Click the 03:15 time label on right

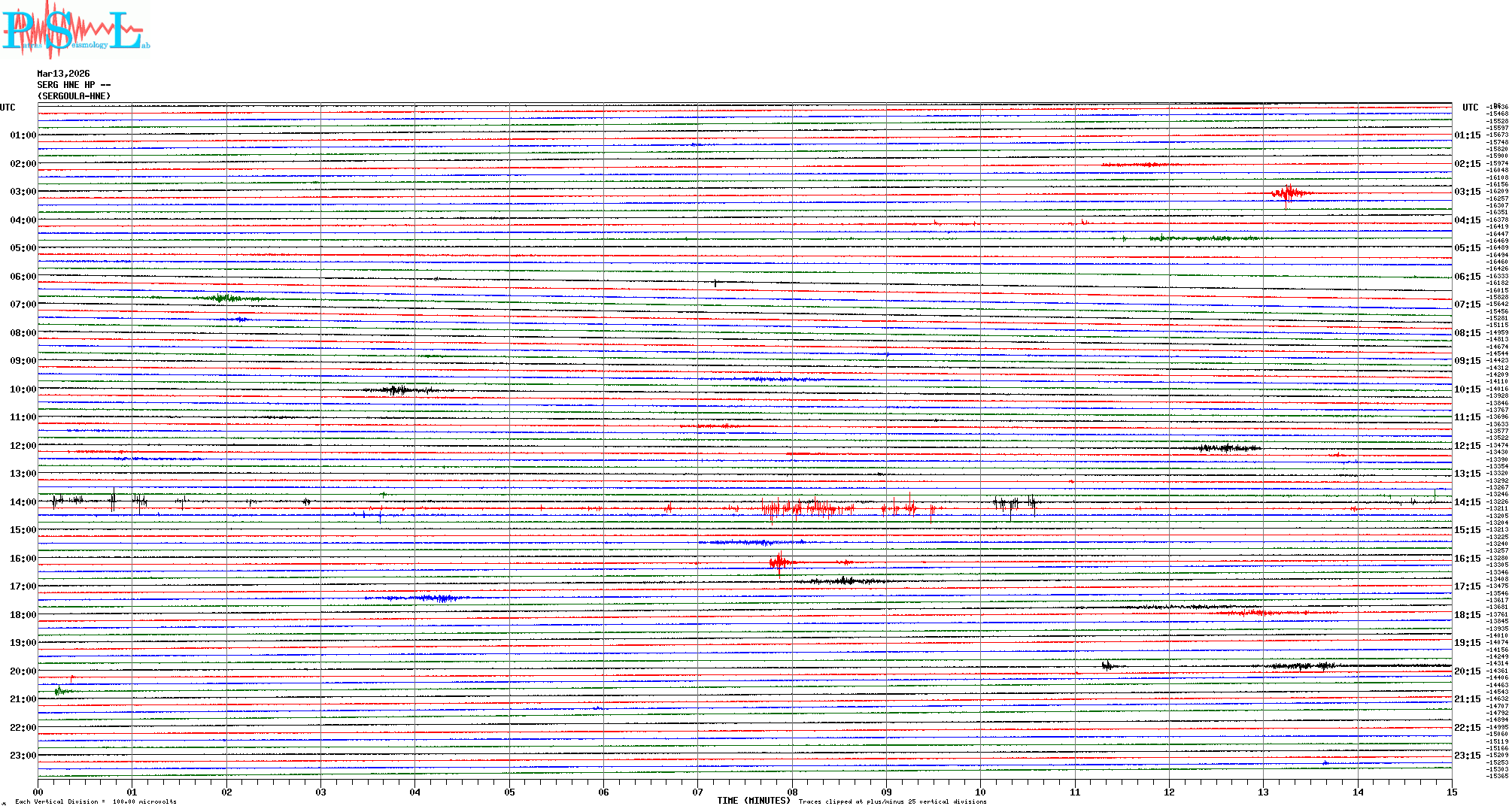(x=1467, y=192)
